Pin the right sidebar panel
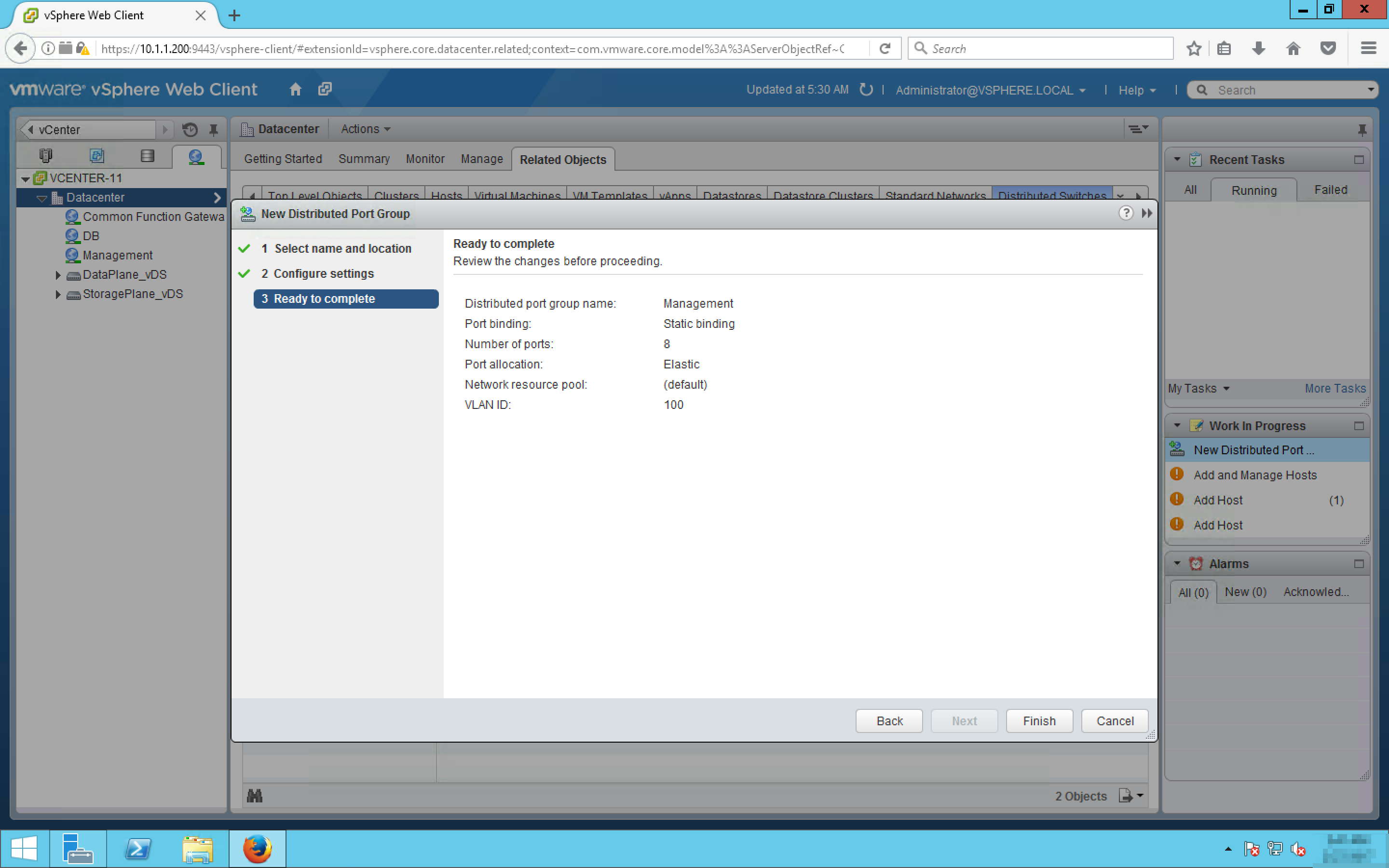1389x868 pixels. click(x=1362, y=130)
